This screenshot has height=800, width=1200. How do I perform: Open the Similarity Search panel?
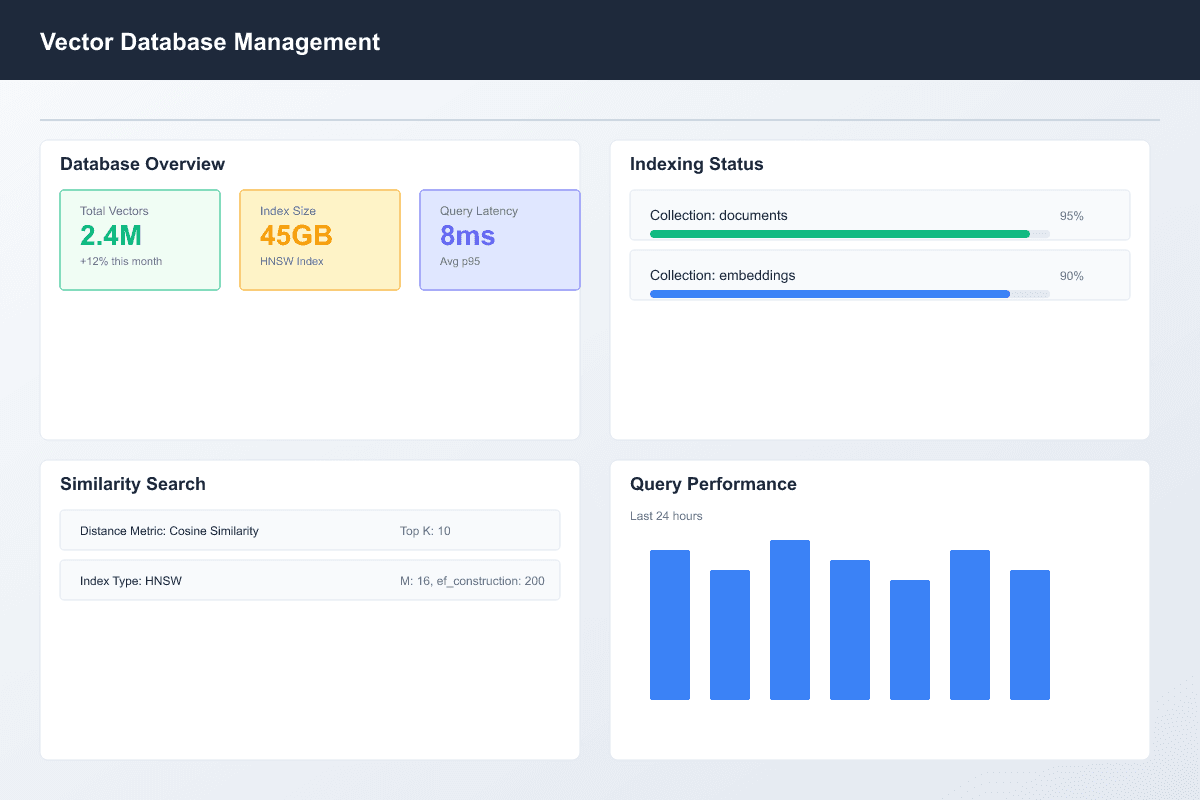click(133, 483)
